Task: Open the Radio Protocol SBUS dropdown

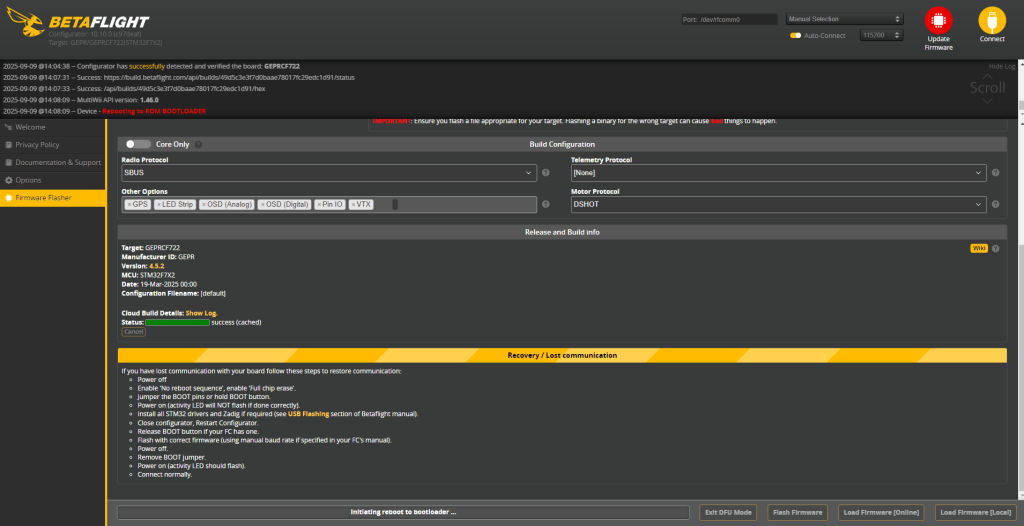Action: coord(329,173)
